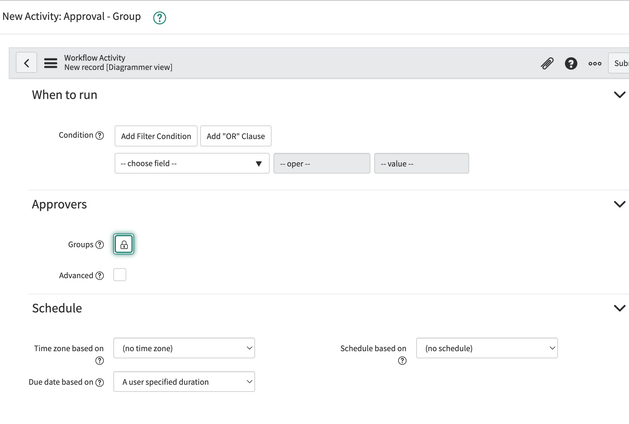Click the black question mark help icon
The height and width of the screenshot is (424, 629).
click(x=571, y=63)
